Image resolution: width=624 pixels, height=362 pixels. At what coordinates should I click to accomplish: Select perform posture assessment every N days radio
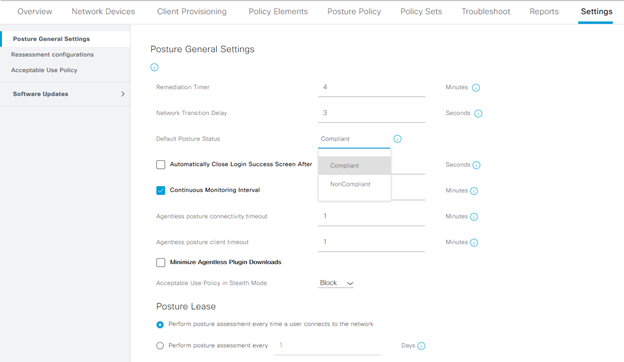(x=160, y=346)
